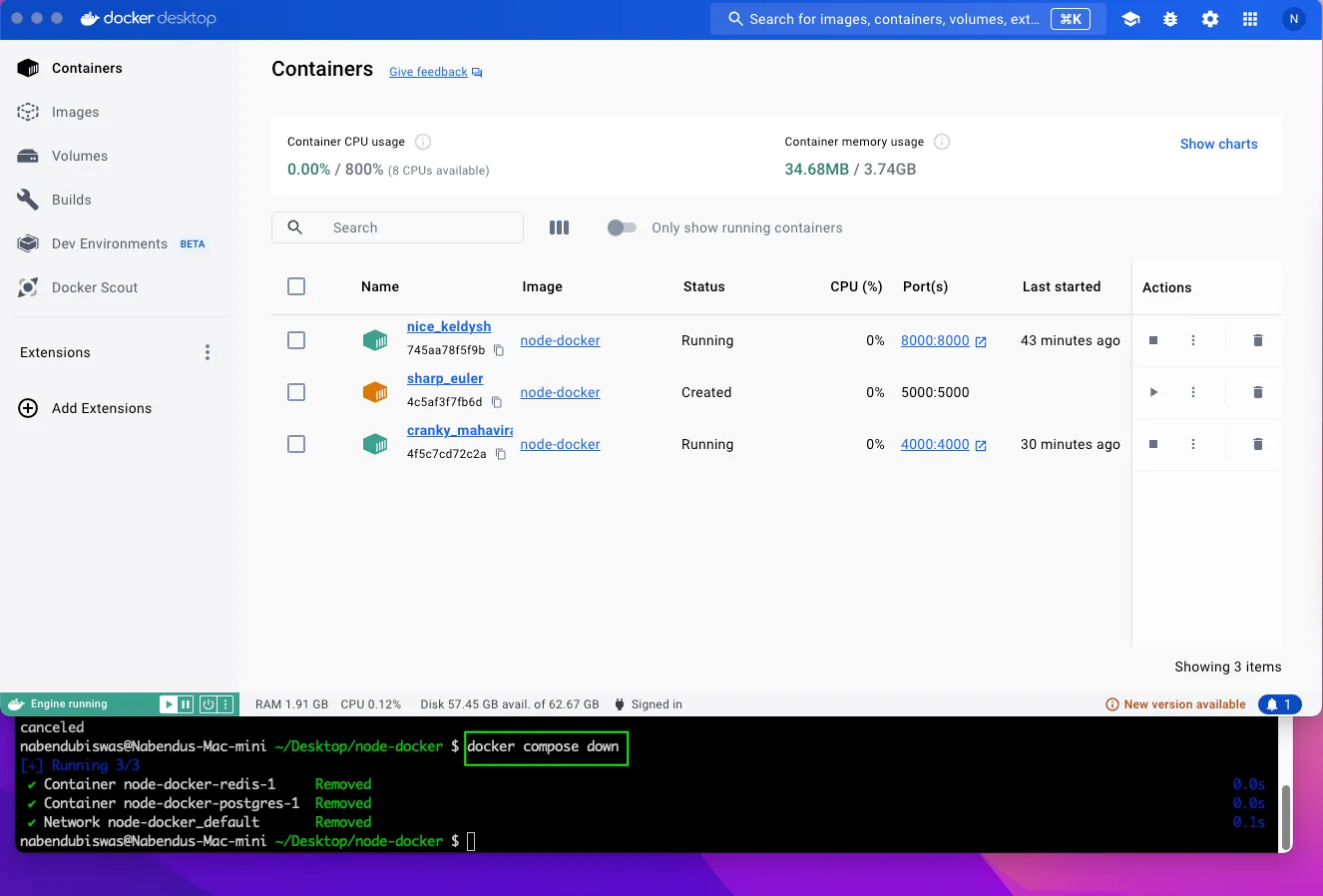
Task: Sort containers by CPU (%) column
Action: point(856,286)
